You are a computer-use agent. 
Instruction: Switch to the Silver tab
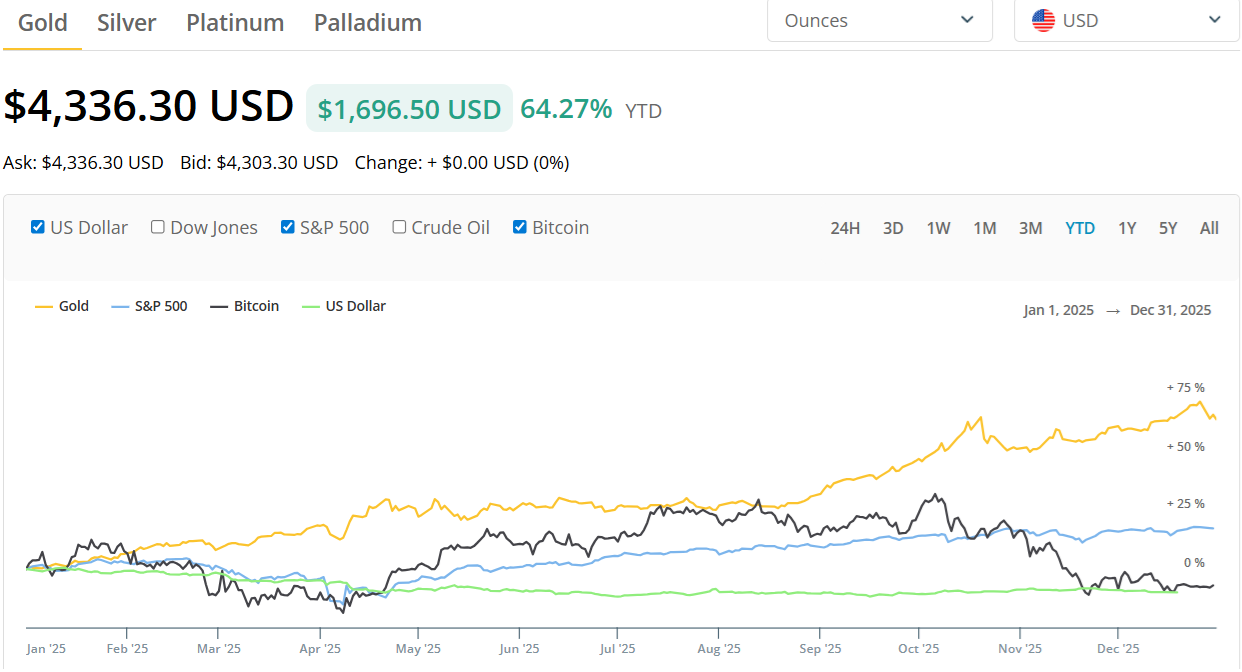[126, 22]
